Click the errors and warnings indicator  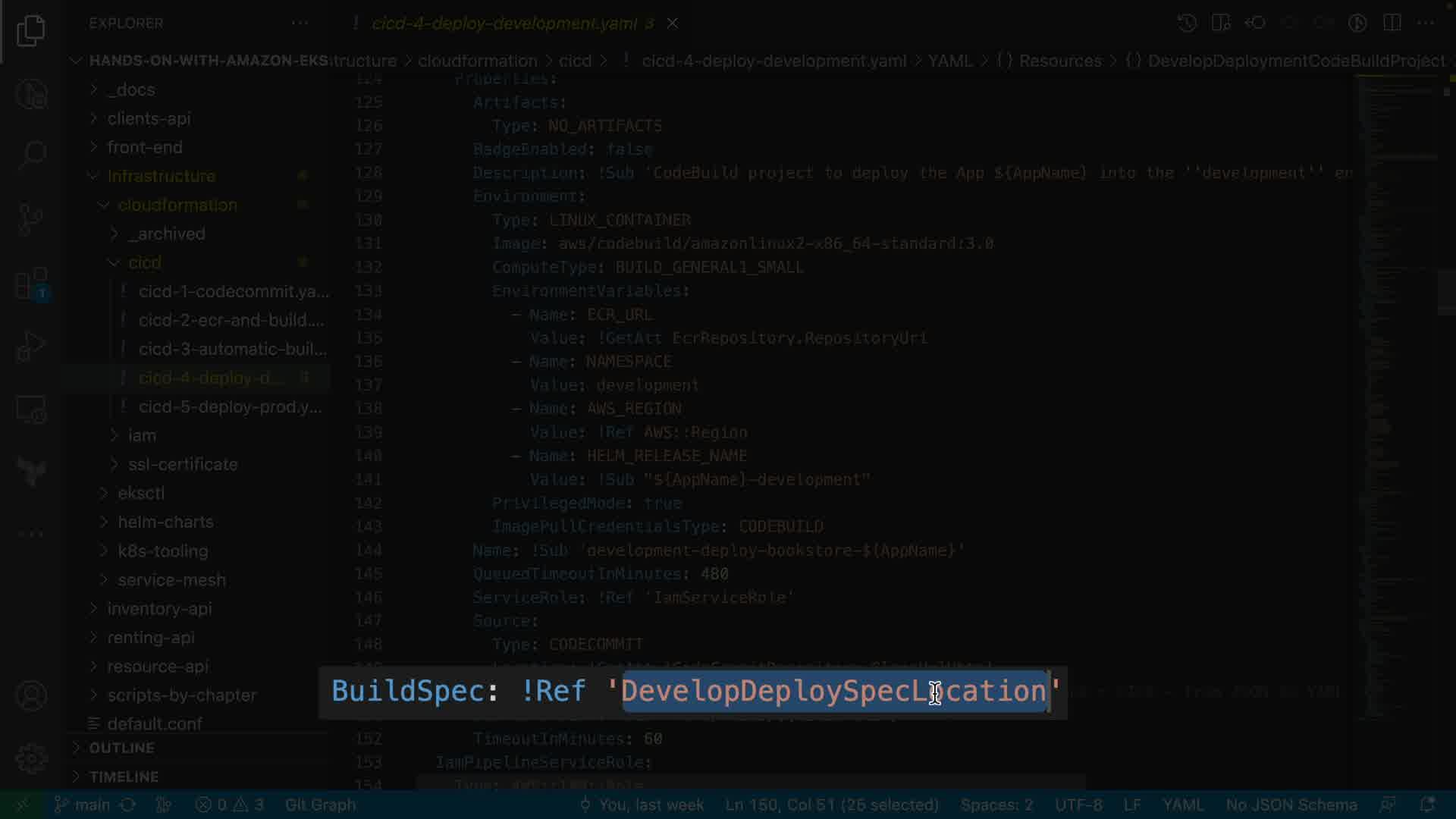(x=229, y=805)
